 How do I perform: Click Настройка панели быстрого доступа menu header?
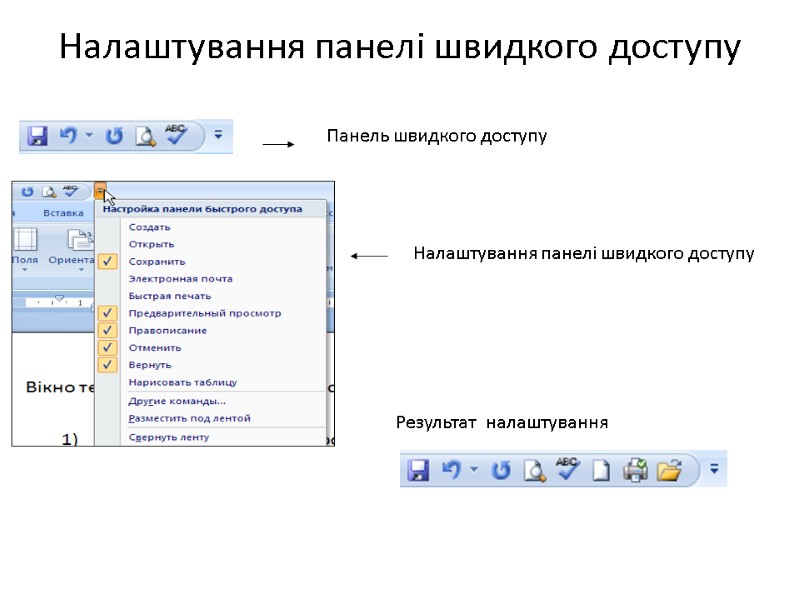(x=203, y=209)
